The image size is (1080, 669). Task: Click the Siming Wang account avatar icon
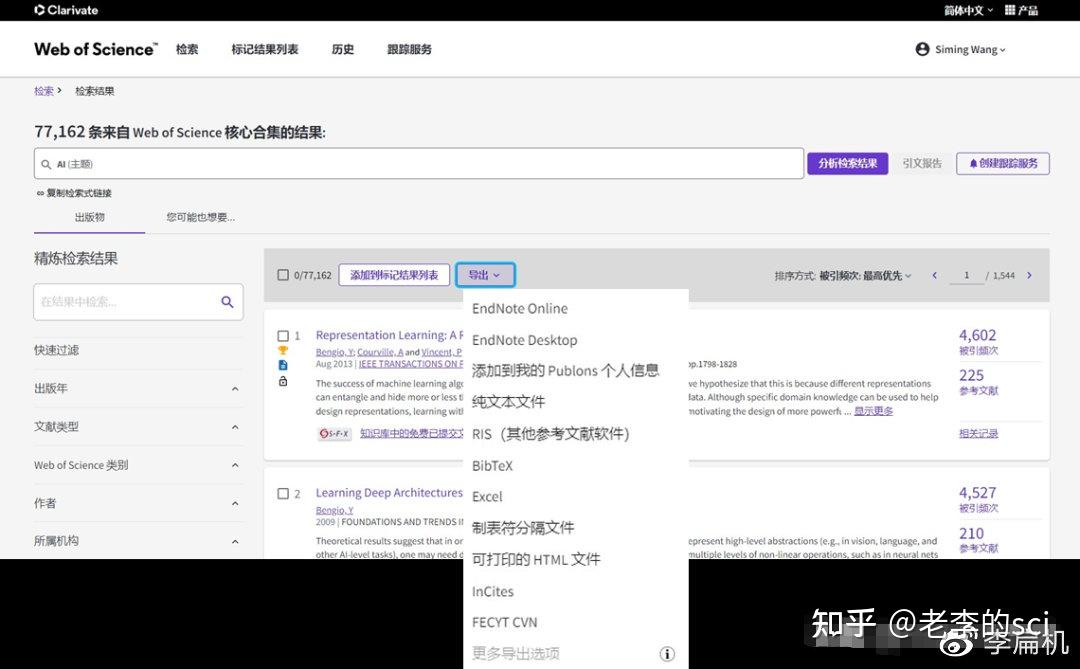pos(922,48)
